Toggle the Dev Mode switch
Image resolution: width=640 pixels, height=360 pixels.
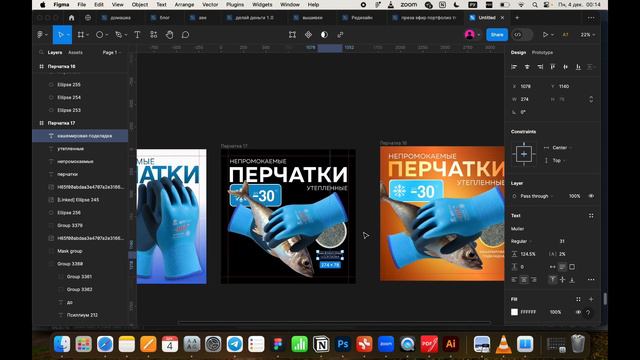[x=522, y=35]
